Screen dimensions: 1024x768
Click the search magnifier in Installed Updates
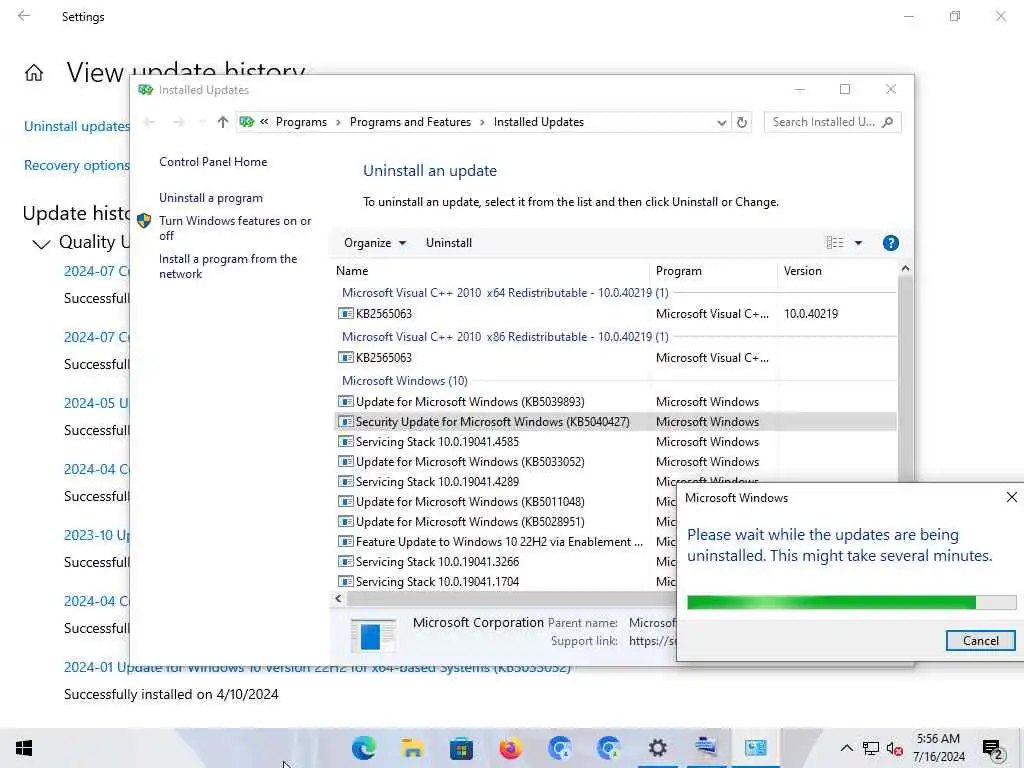[x=887, y=122]
